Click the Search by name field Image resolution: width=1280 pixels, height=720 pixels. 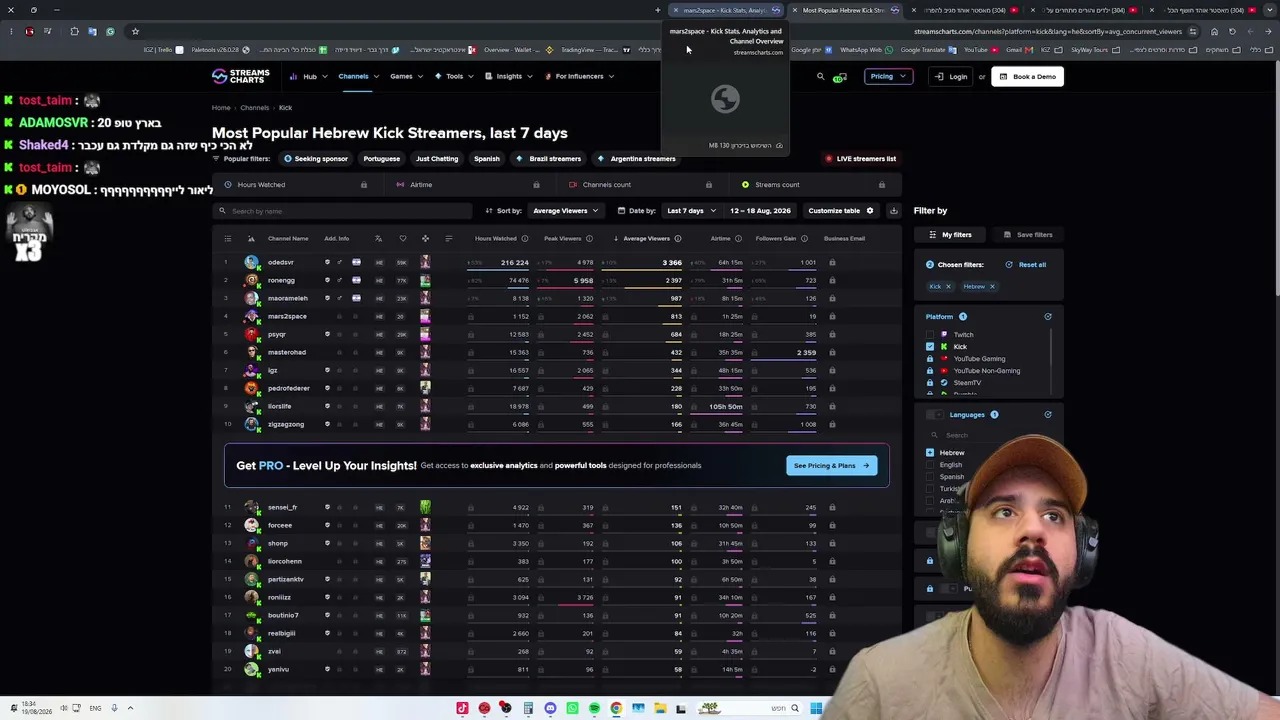pyautogui.click(x=343, y=211)
